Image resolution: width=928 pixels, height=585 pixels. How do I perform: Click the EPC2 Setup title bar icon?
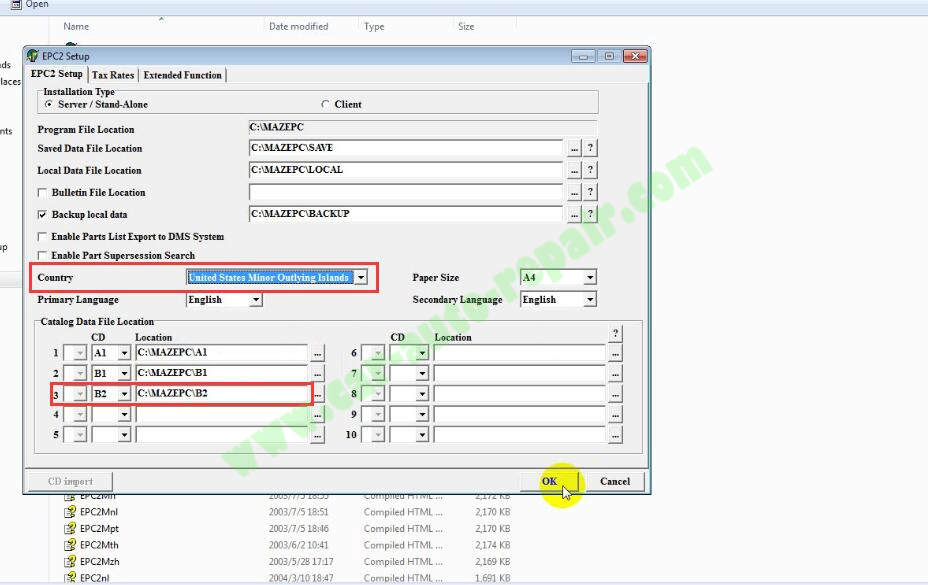click(33, 56)
